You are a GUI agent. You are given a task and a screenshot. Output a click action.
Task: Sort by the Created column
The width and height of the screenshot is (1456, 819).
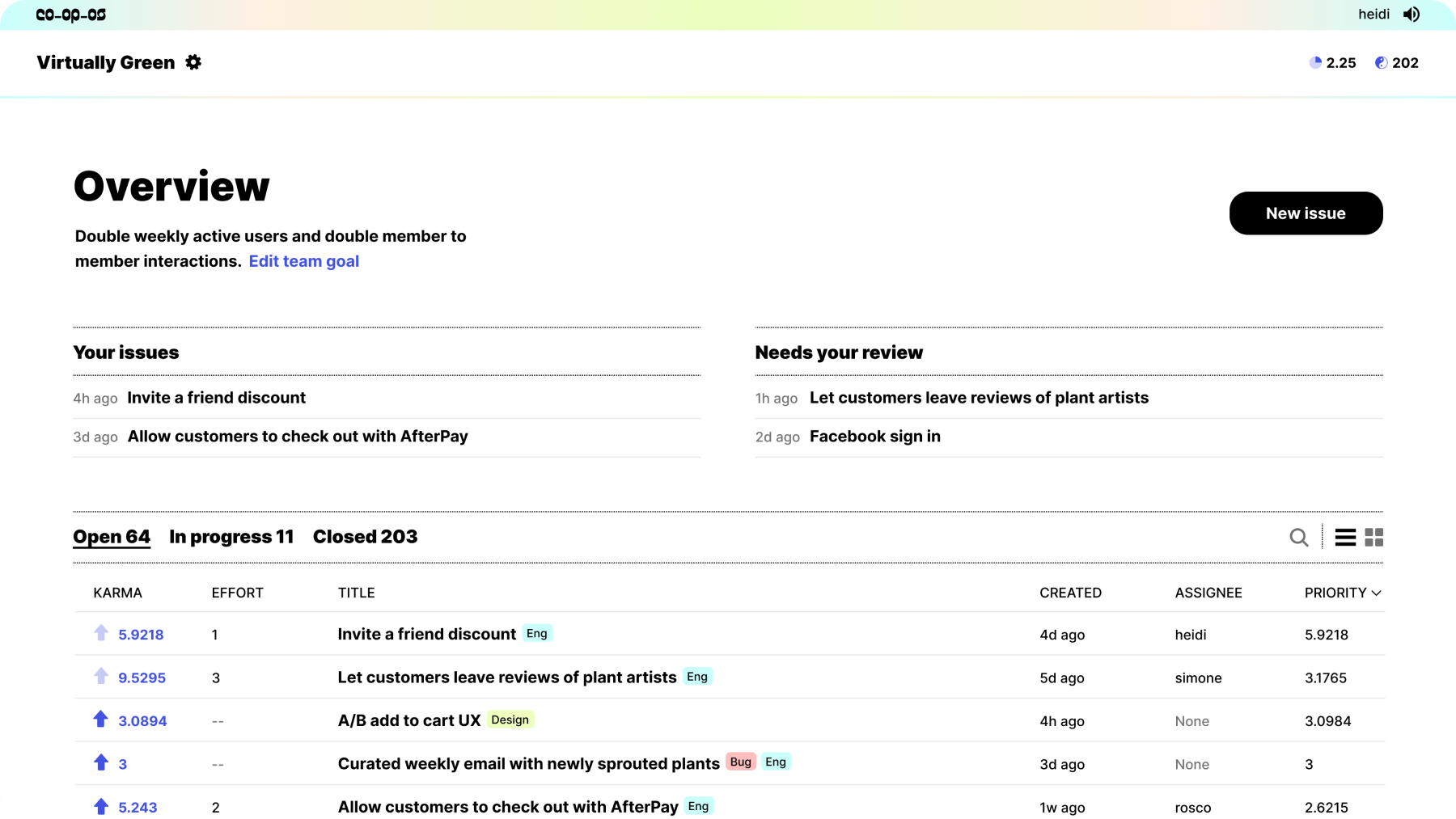(1070, 593)
